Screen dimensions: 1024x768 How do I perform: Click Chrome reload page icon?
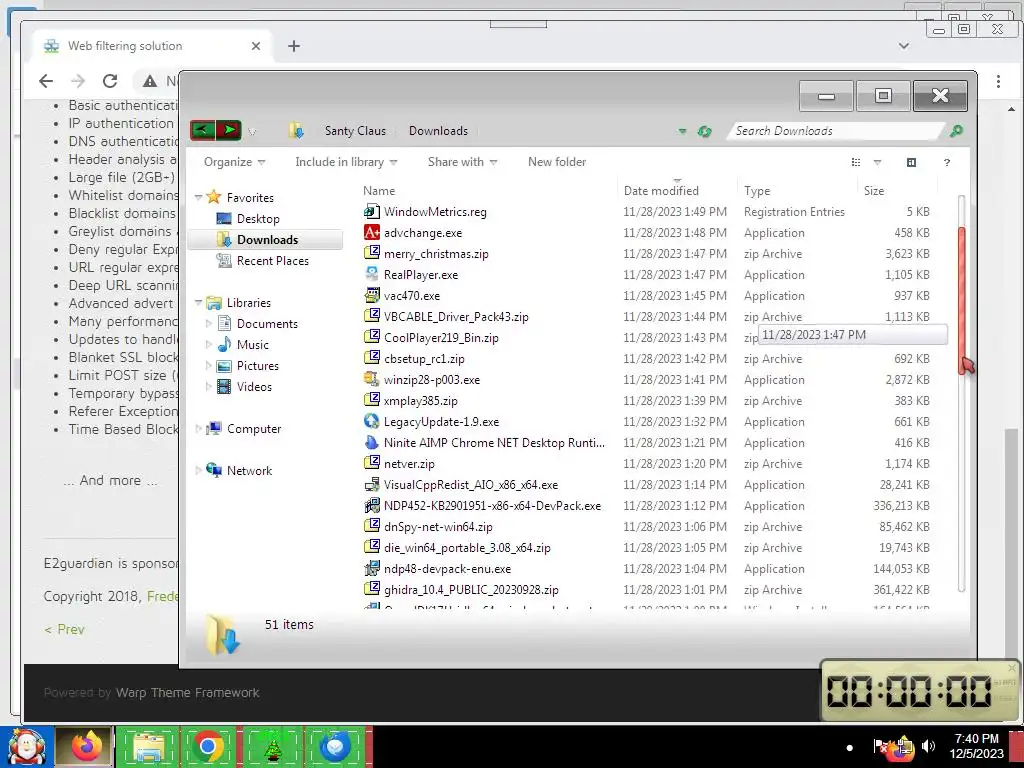(110, 81)
